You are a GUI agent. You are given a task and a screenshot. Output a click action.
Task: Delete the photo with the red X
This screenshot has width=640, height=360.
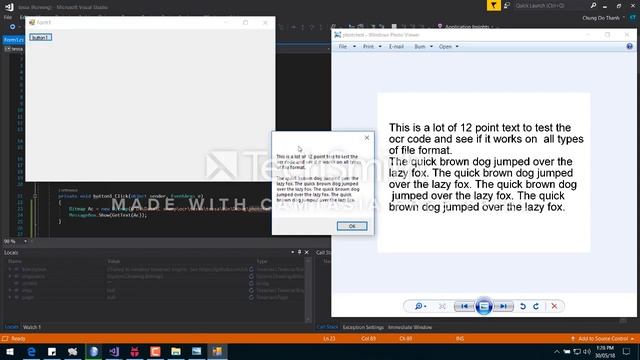[x=554, y=306]
